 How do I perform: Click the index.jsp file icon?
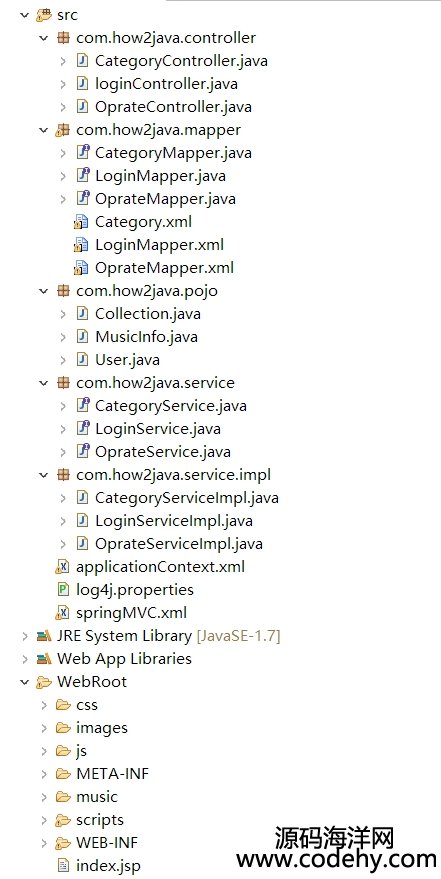63,866
